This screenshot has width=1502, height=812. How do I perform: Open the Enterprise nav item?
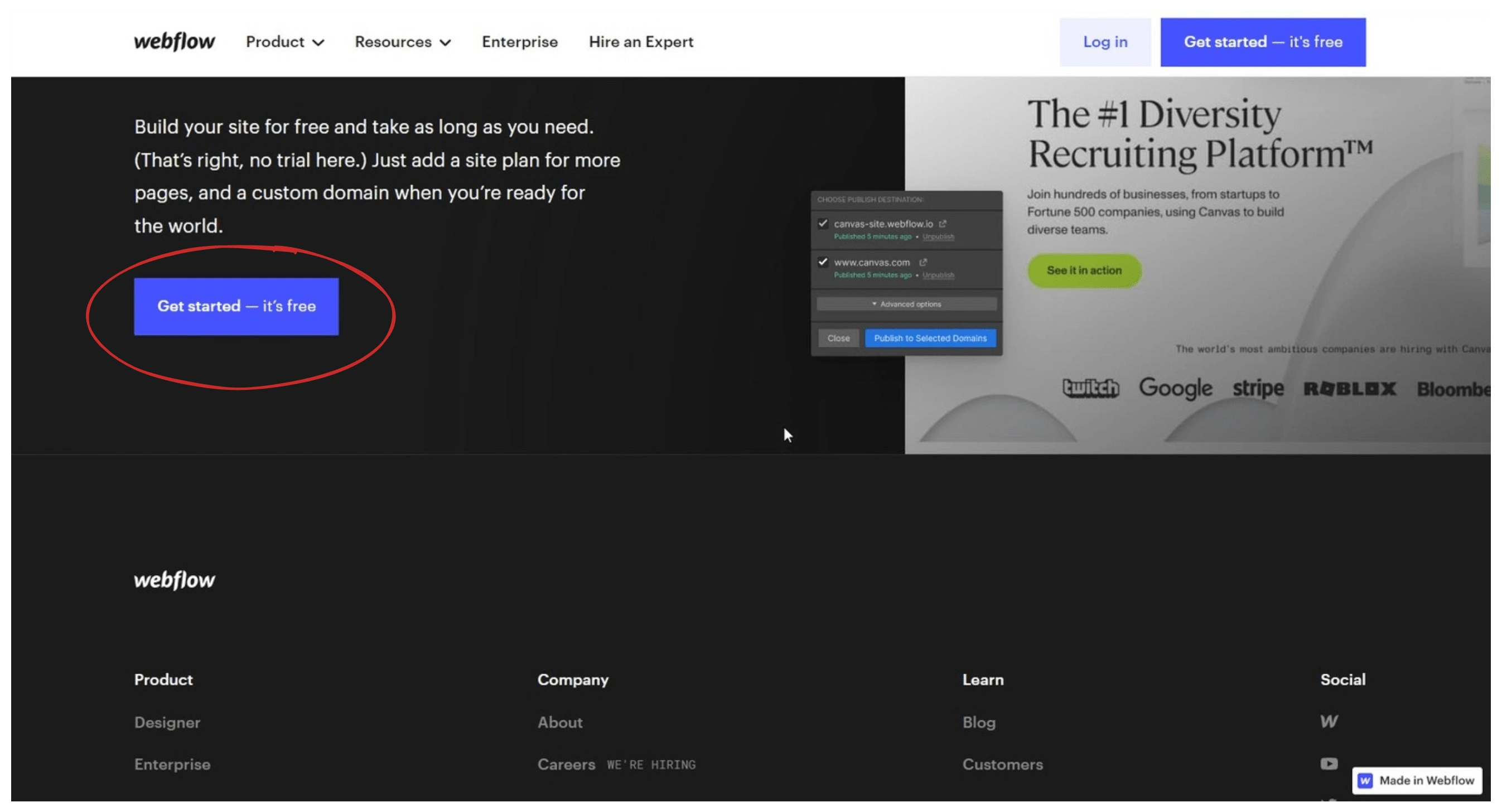coord(519,42)
